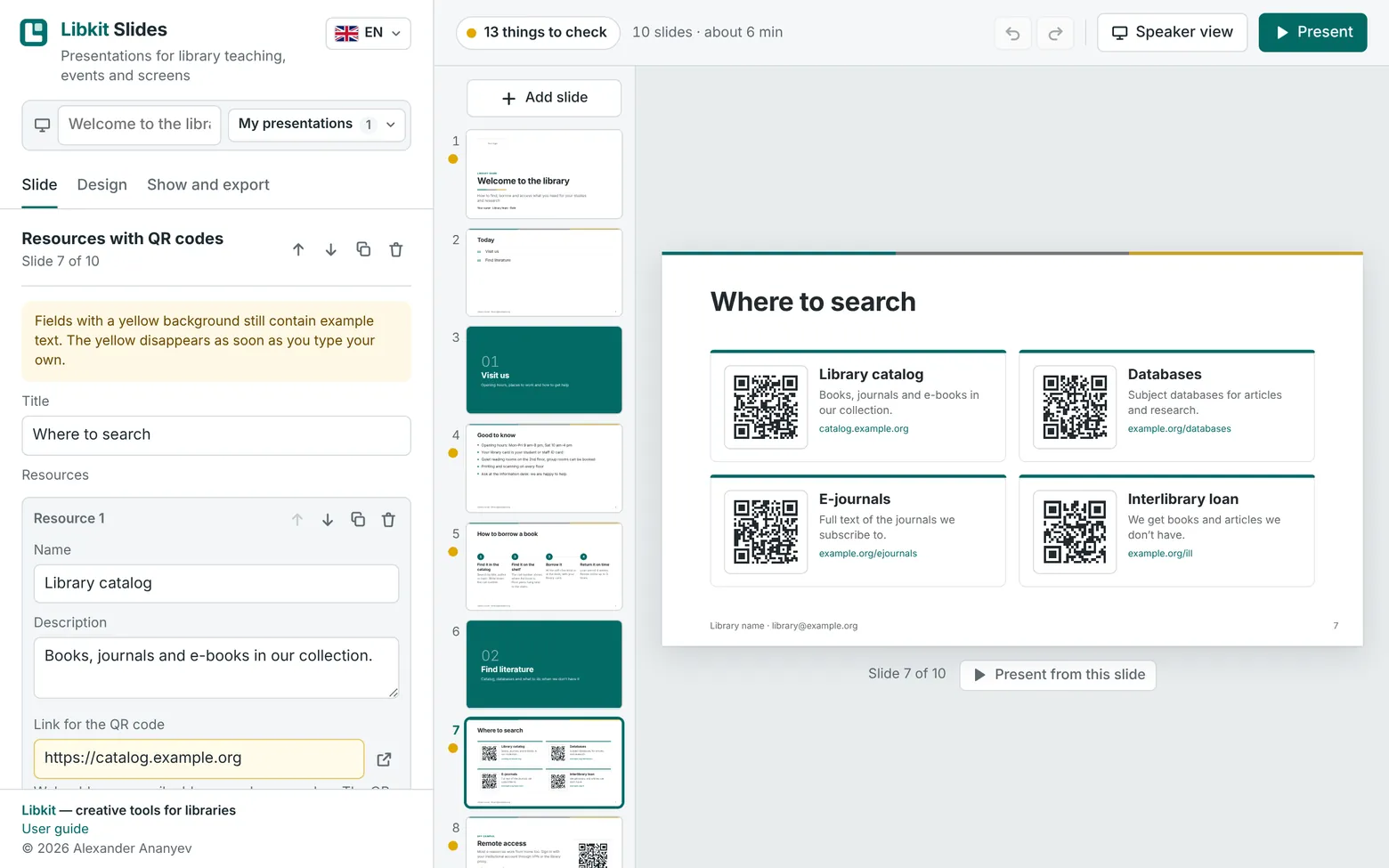Open the catalog QR link externally
This screenshot has height=868, width=1389.
(x=384, y=759)
